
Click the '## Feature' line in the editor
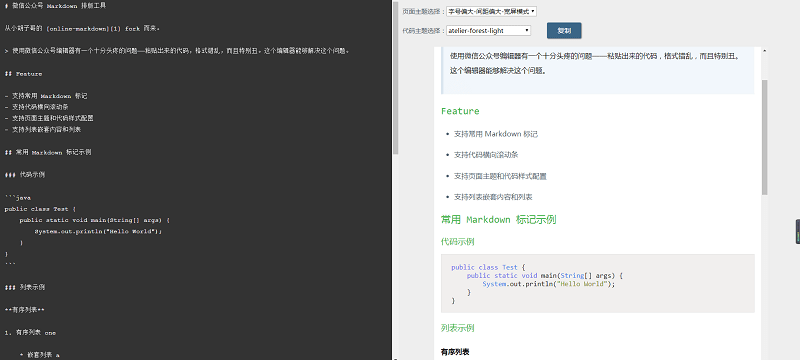point(23,74)
